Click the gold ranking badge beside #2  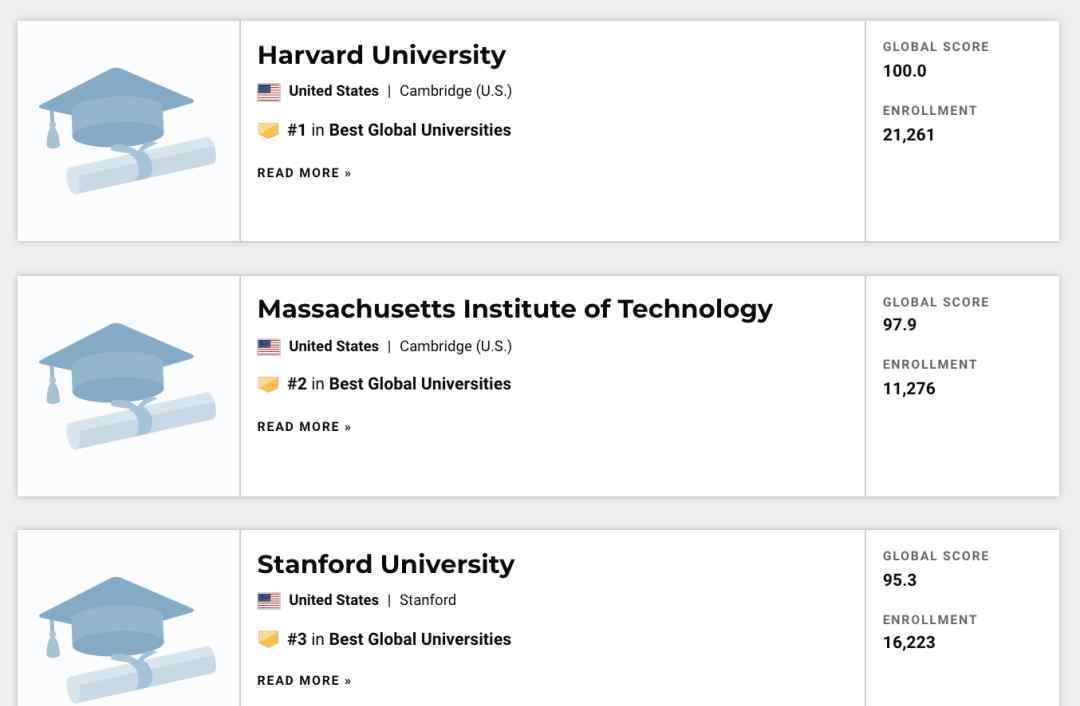[268, 384]
